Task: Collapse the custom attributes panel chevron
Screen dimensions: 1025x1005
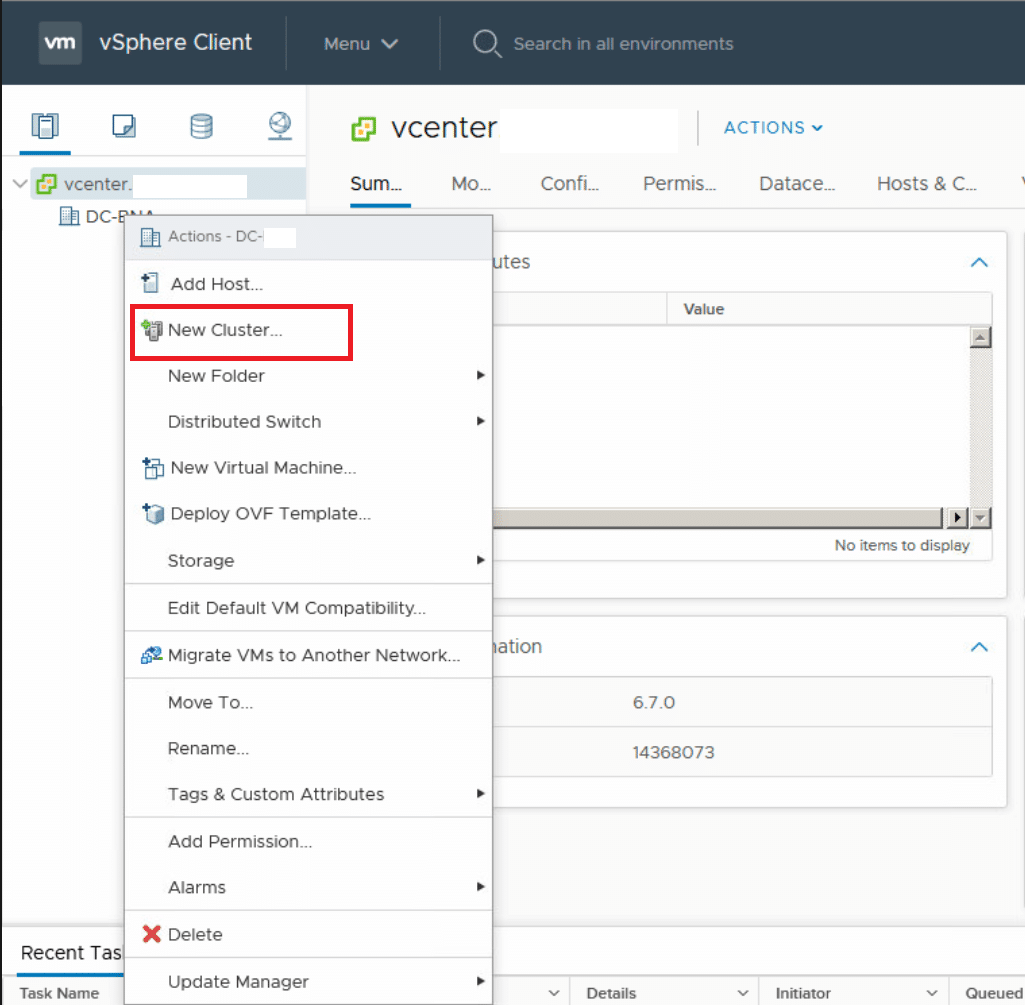Action: 979,262
